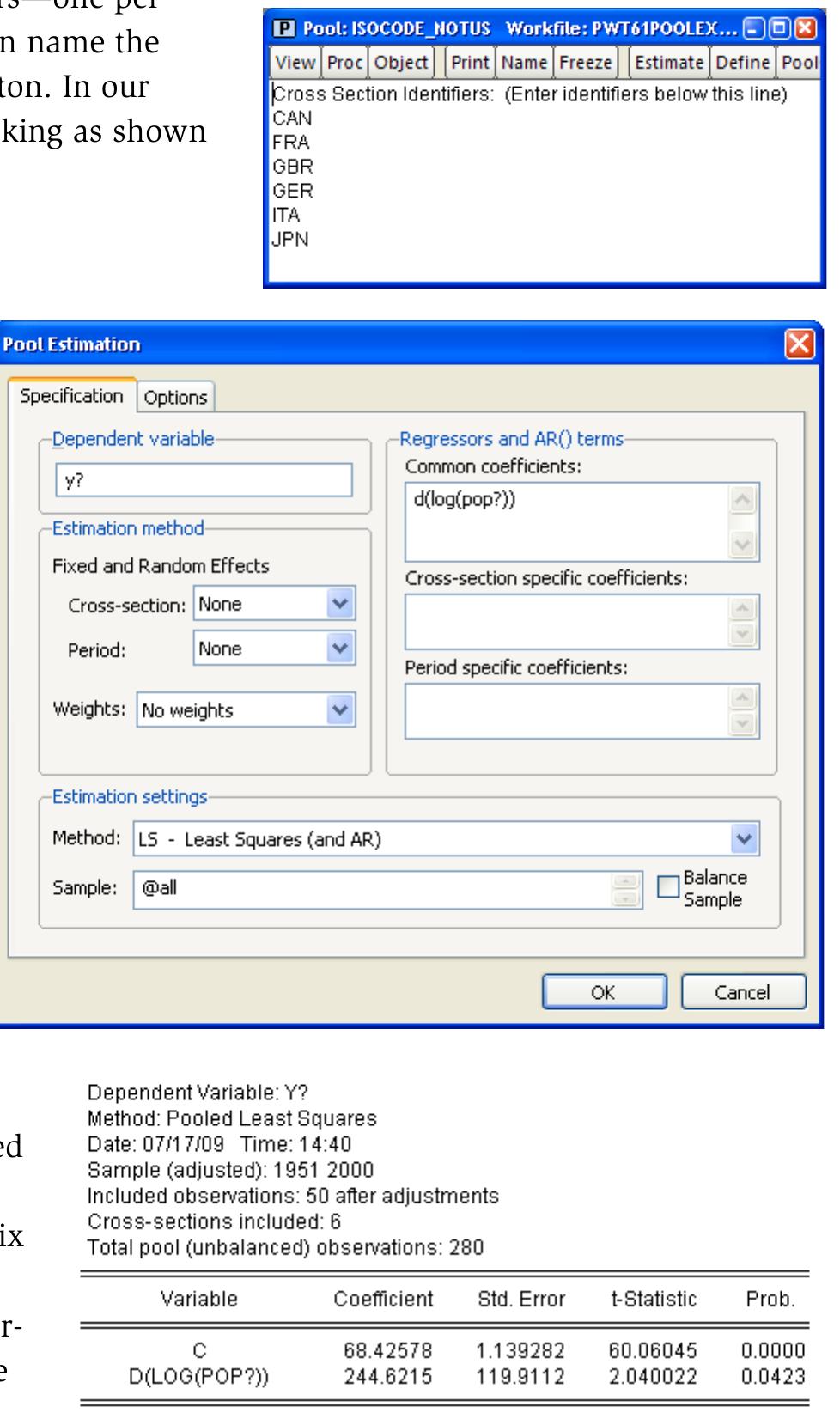Click the Common coefficients scrollbar down arrow
This screenshot has width=840, height=1419.
tap(743, 545)
